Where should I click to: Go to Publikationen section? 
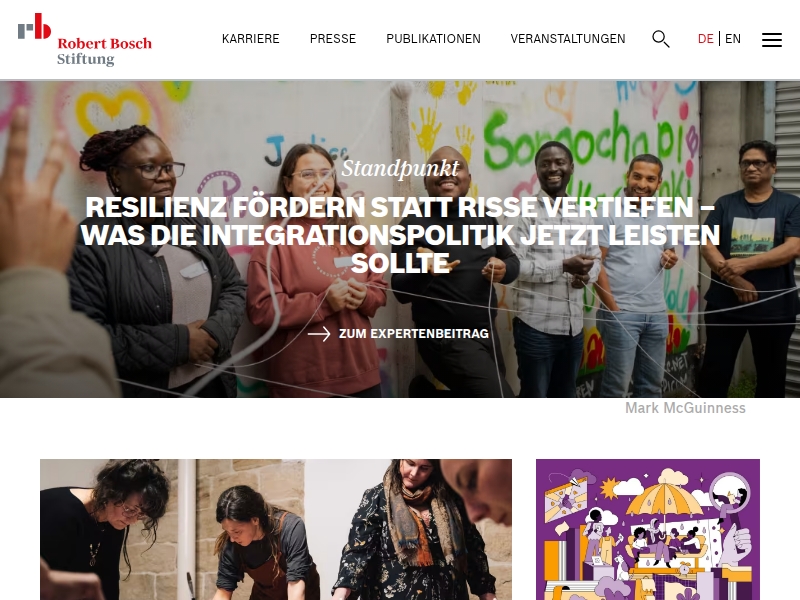click(x=433, y=39)
